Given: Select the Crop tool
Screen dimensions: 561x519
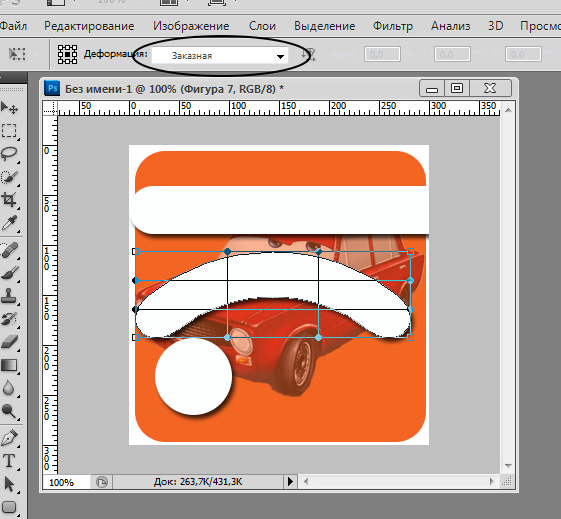Looking at the screenshot, I should 9,200.
